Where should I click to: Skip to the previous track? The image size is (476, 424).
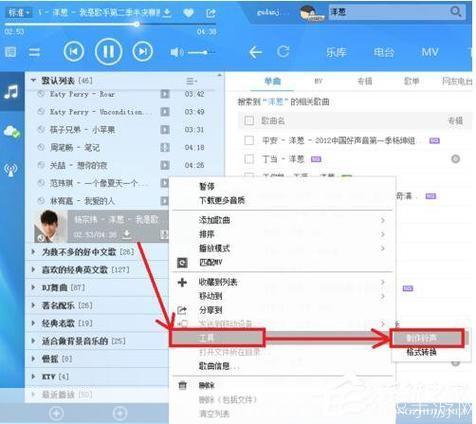74,52
